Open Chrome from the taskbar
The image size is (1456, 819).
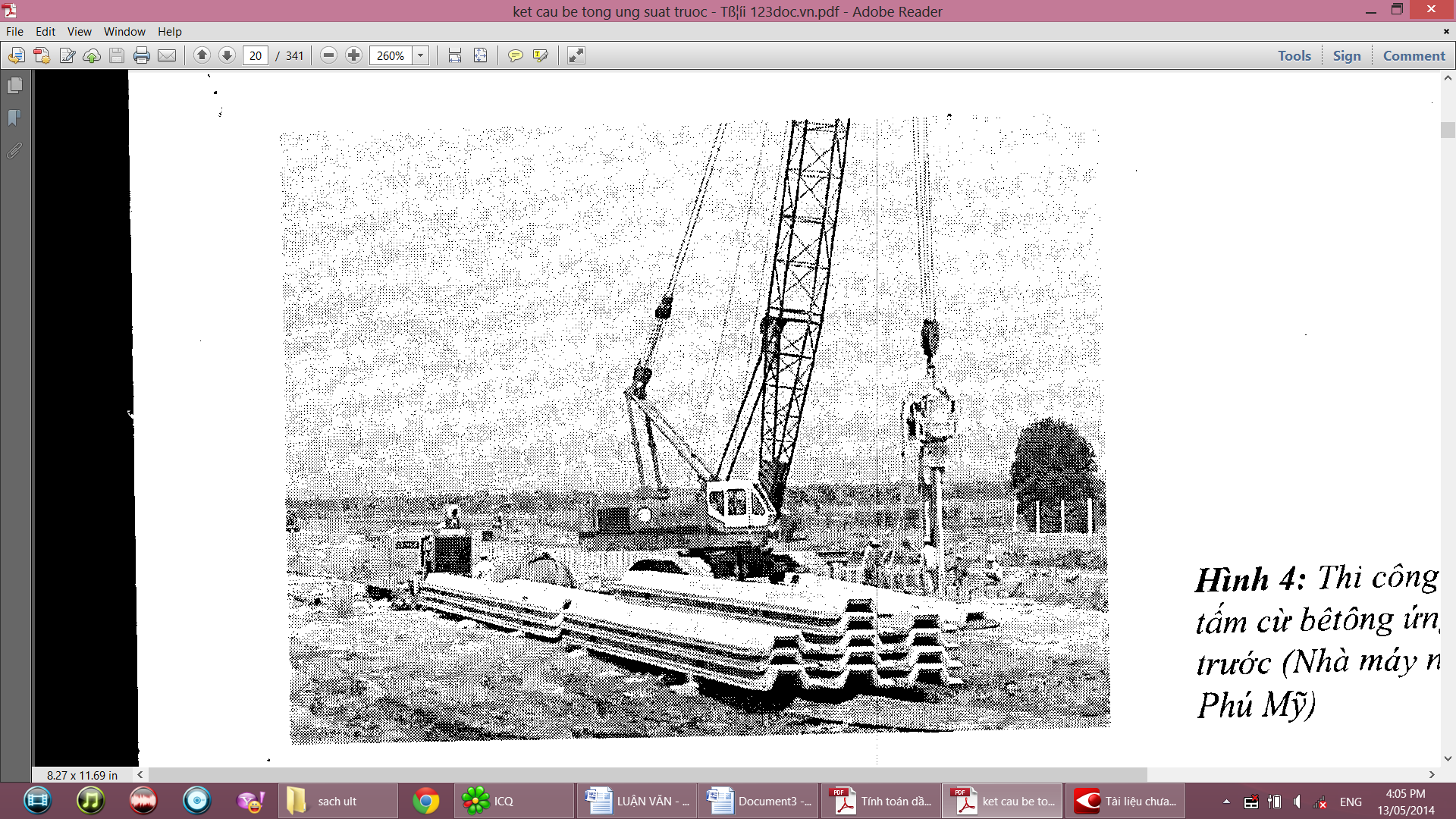point(426,801)
